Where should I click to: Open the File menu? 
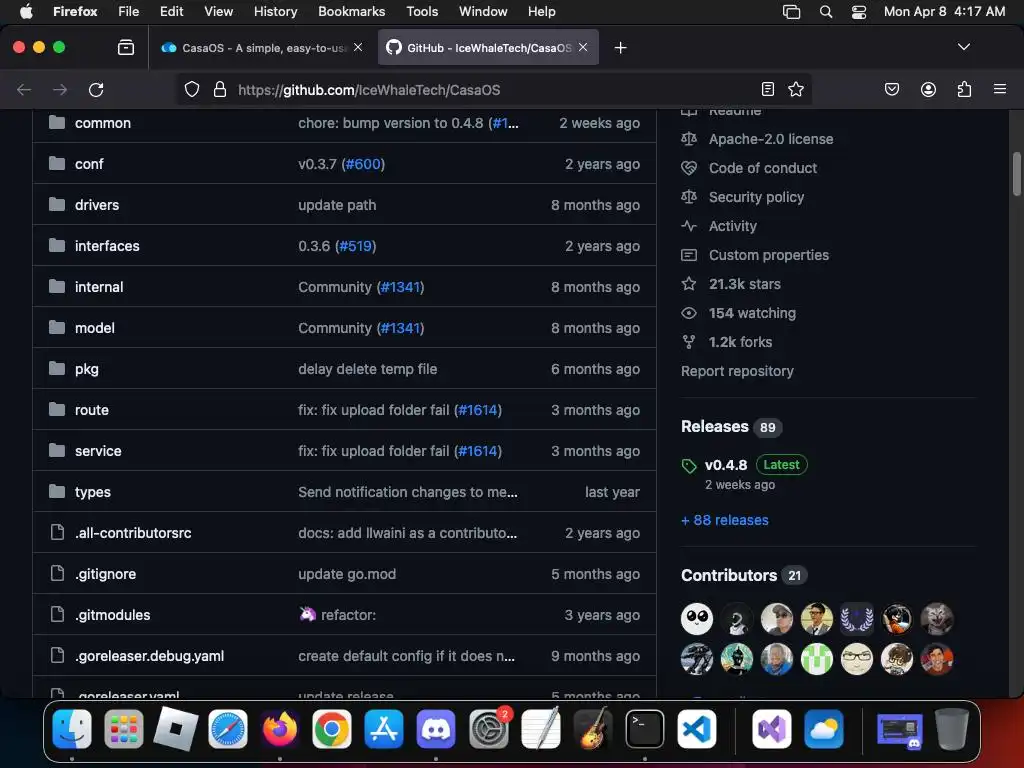pos(129,12)
